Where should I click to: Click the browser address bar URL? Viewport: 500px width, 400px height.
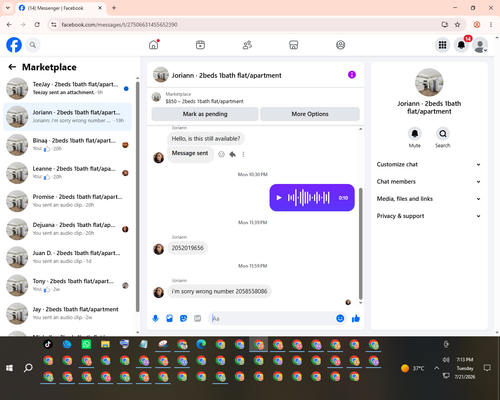click(119, 25)
